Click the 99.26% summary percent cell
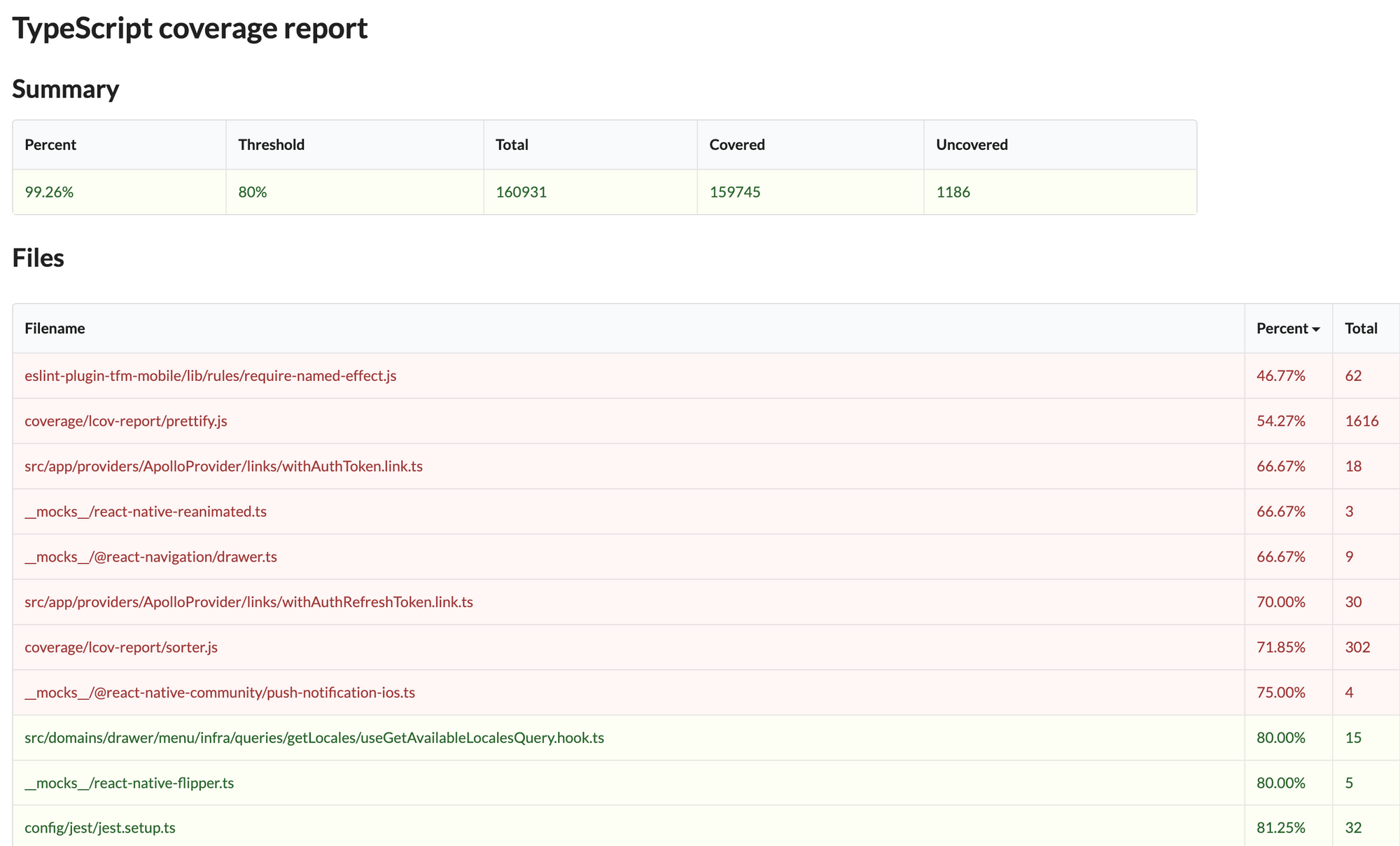The height and width of the screenshot is (846, 1400). pyautogui.click(x=49, y=192)
